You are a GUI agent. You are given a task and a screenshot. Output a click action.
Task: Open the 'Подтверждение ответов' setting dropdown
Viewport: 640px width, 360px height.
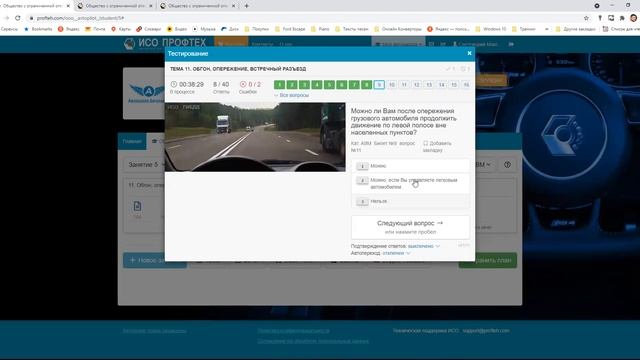424,246
